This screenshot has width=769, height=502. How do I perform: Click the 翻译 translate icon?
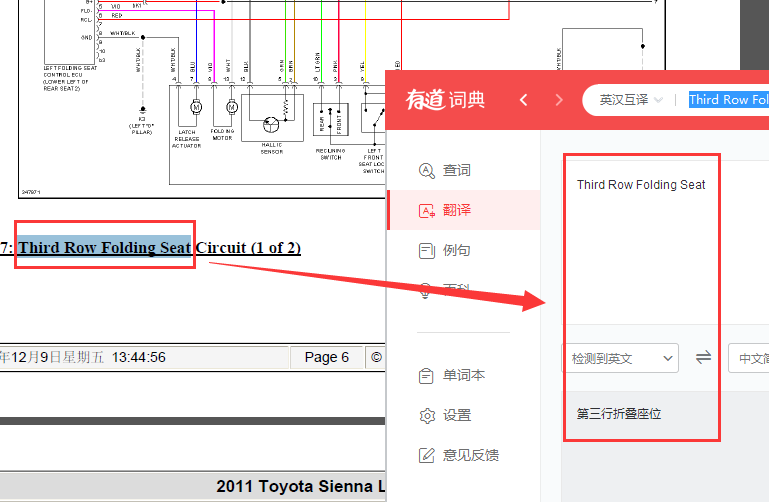[x=427, y=211]
